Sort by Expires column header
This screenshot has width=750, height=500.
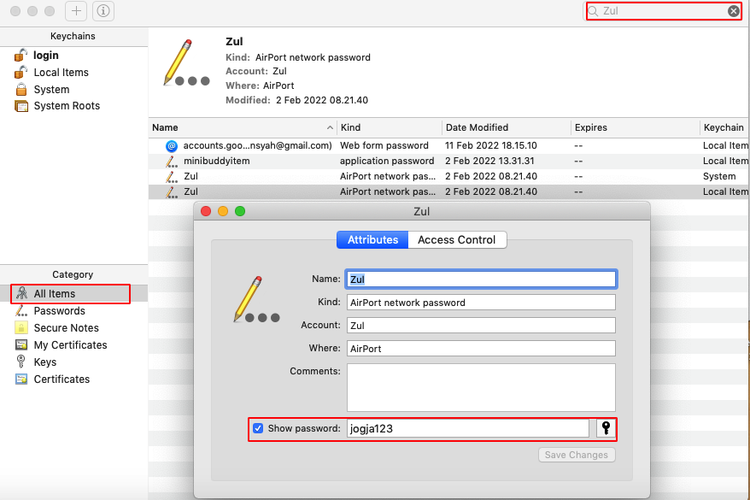[x=635, y=128]
